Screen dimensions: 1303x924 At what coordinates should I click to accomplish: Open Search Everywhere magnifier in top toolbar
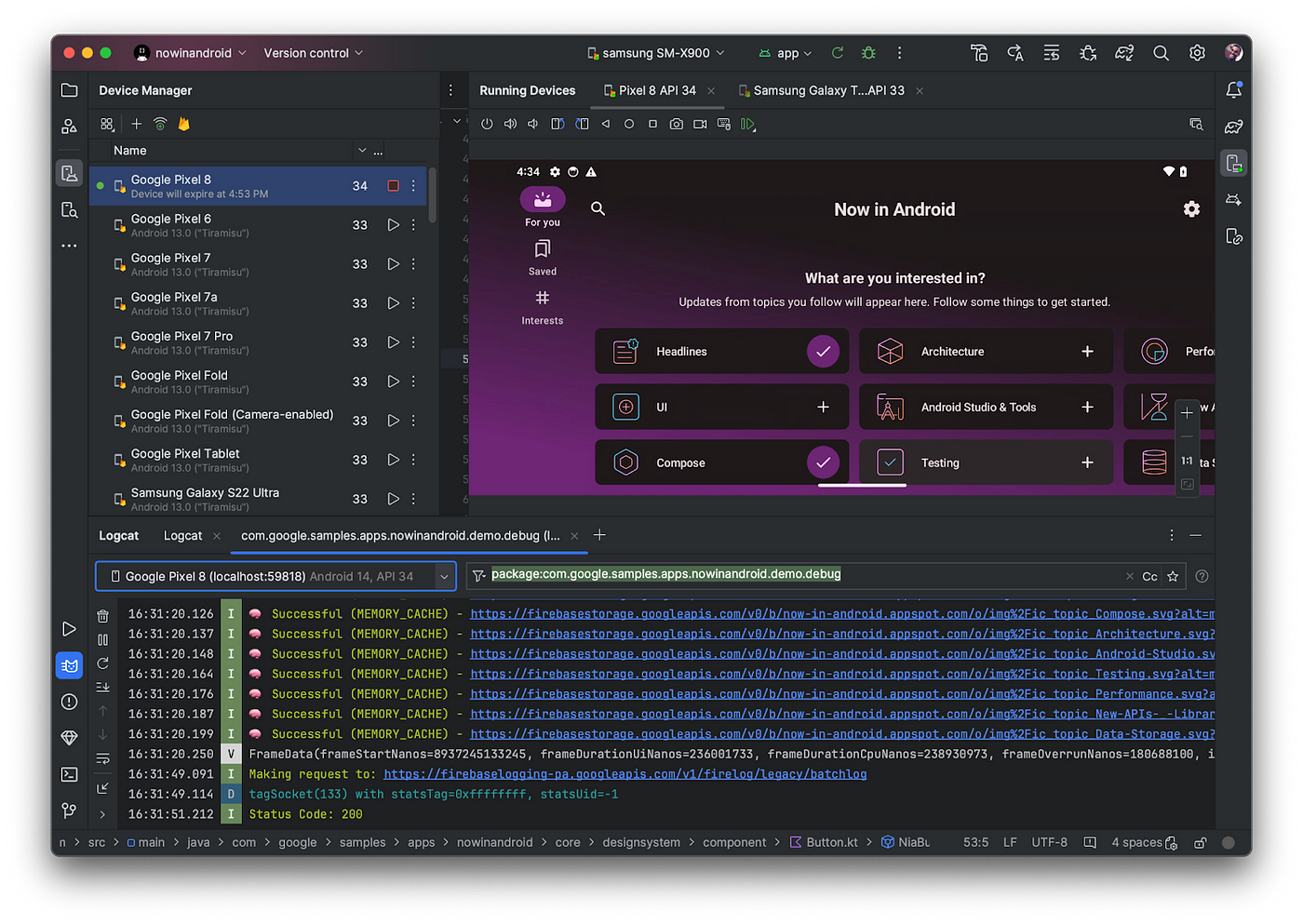click(1161, 53)
